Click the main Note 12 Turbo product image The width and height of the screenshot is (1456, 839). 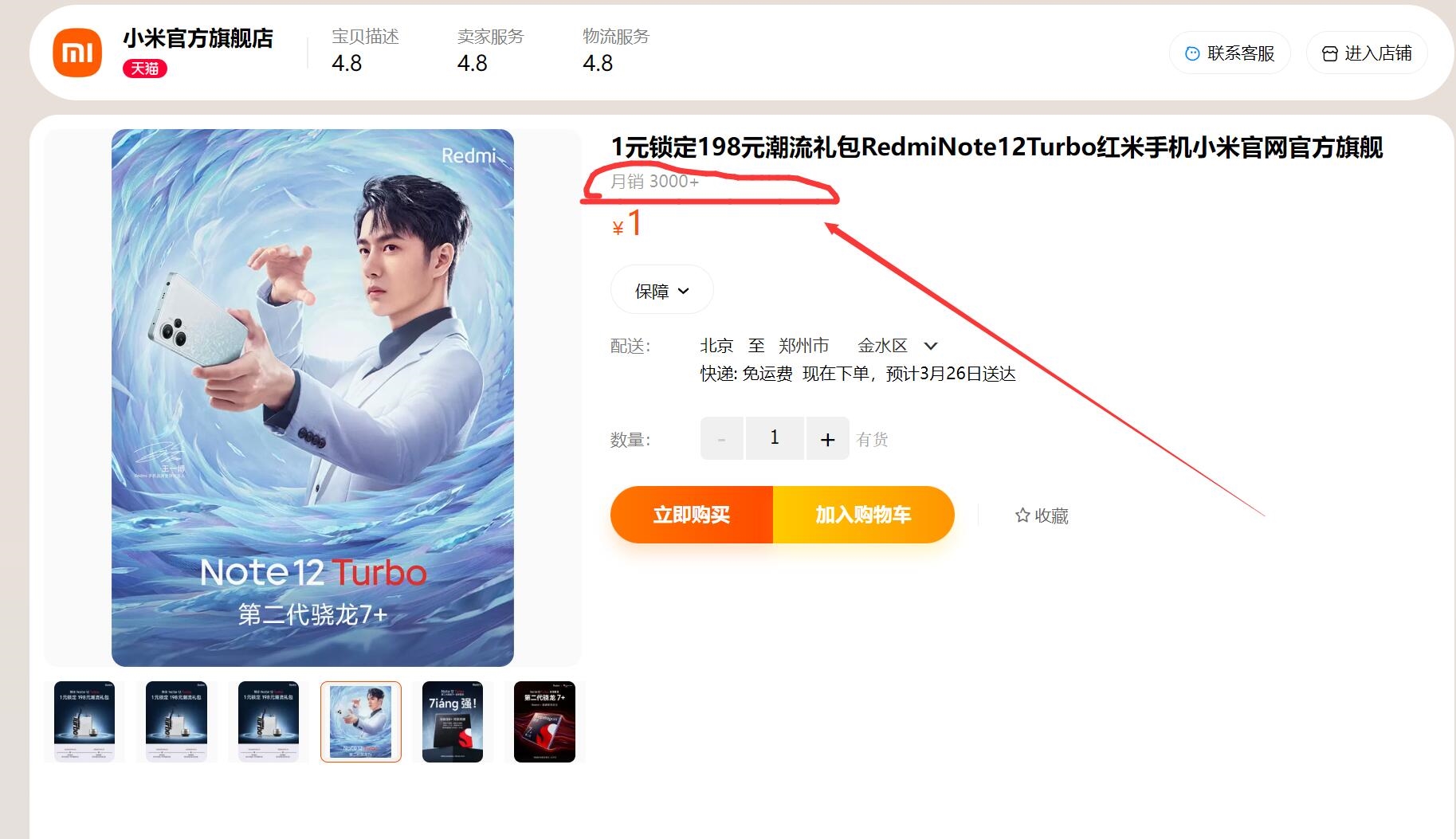(x=312, y=398)
